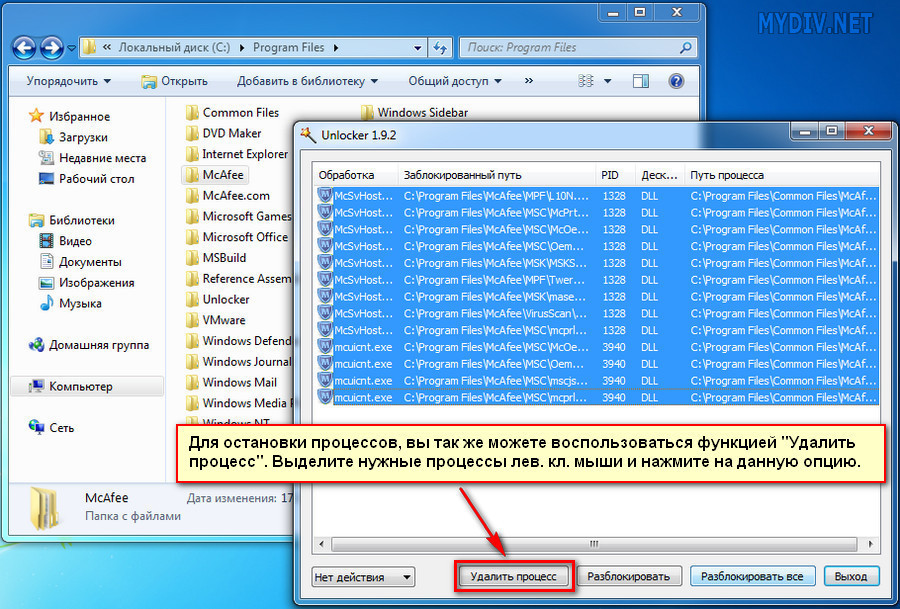Click the magnifier search icon
900x609 pixels.
pos(685,48)
